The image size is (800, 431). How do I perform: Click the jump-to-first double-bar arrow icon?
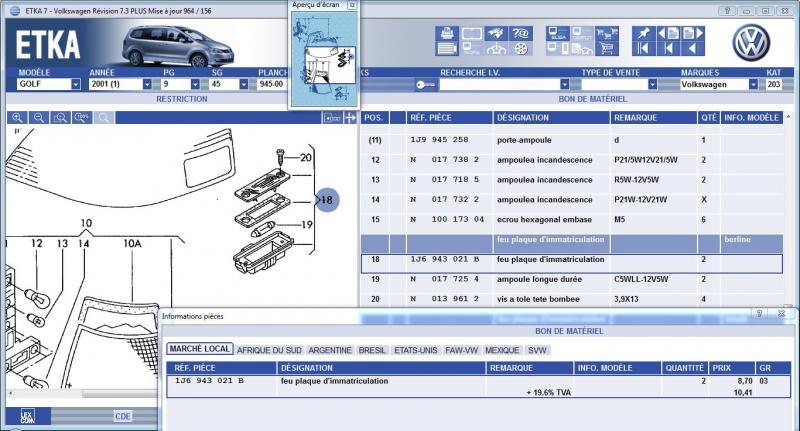(644, 48)
